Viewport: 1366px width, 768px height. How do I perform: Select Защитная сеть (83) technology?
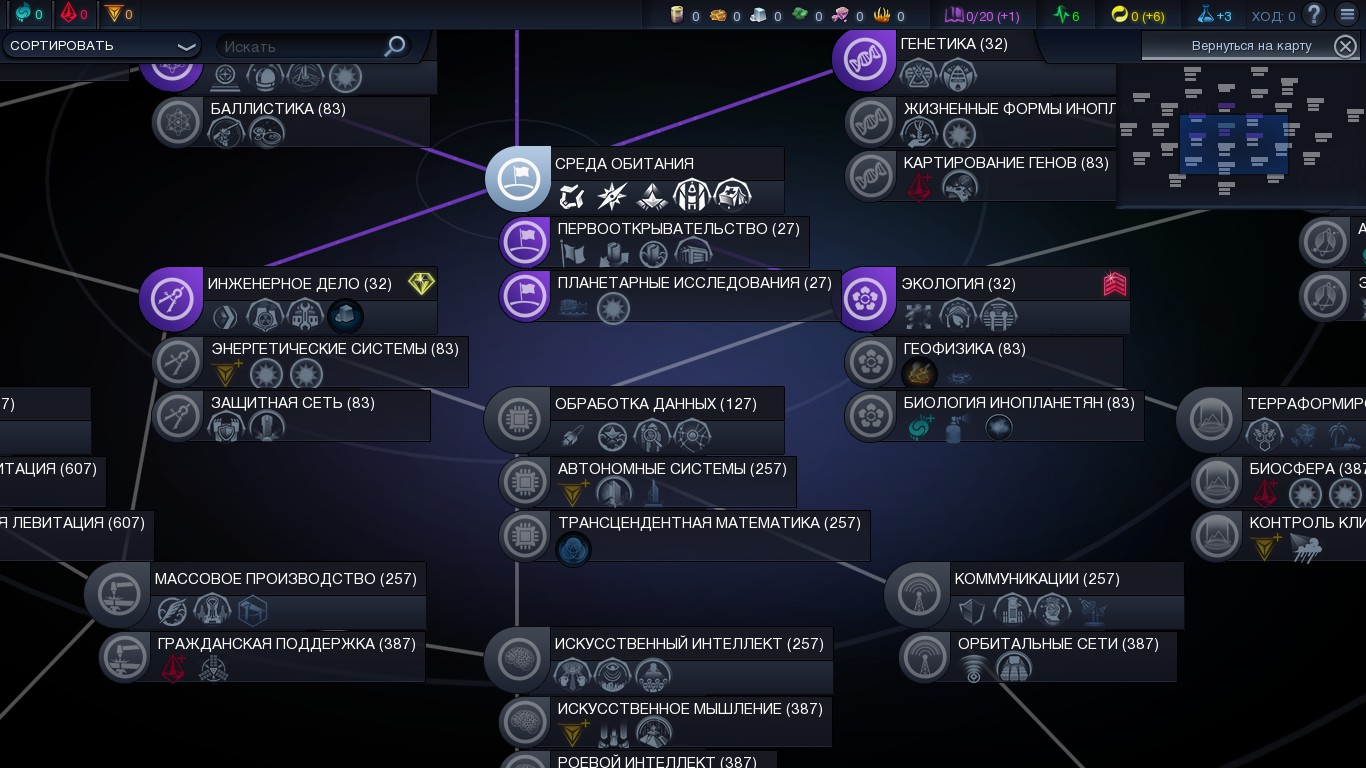(292, 416)
